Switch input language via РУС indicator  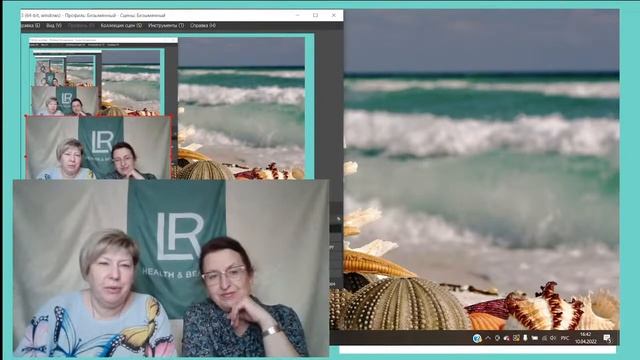tap(565, 338)
